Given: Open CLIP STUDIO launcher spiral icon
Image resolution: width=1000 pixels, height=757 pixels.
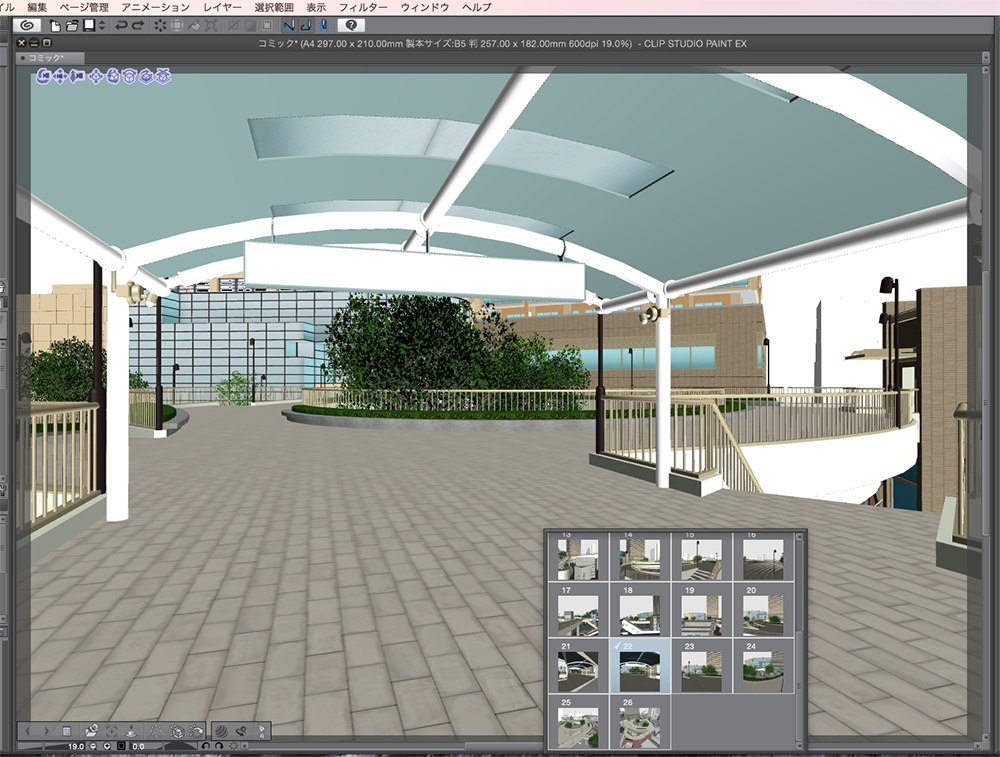Looking at the screenshot, I should [x=27, y=26].
